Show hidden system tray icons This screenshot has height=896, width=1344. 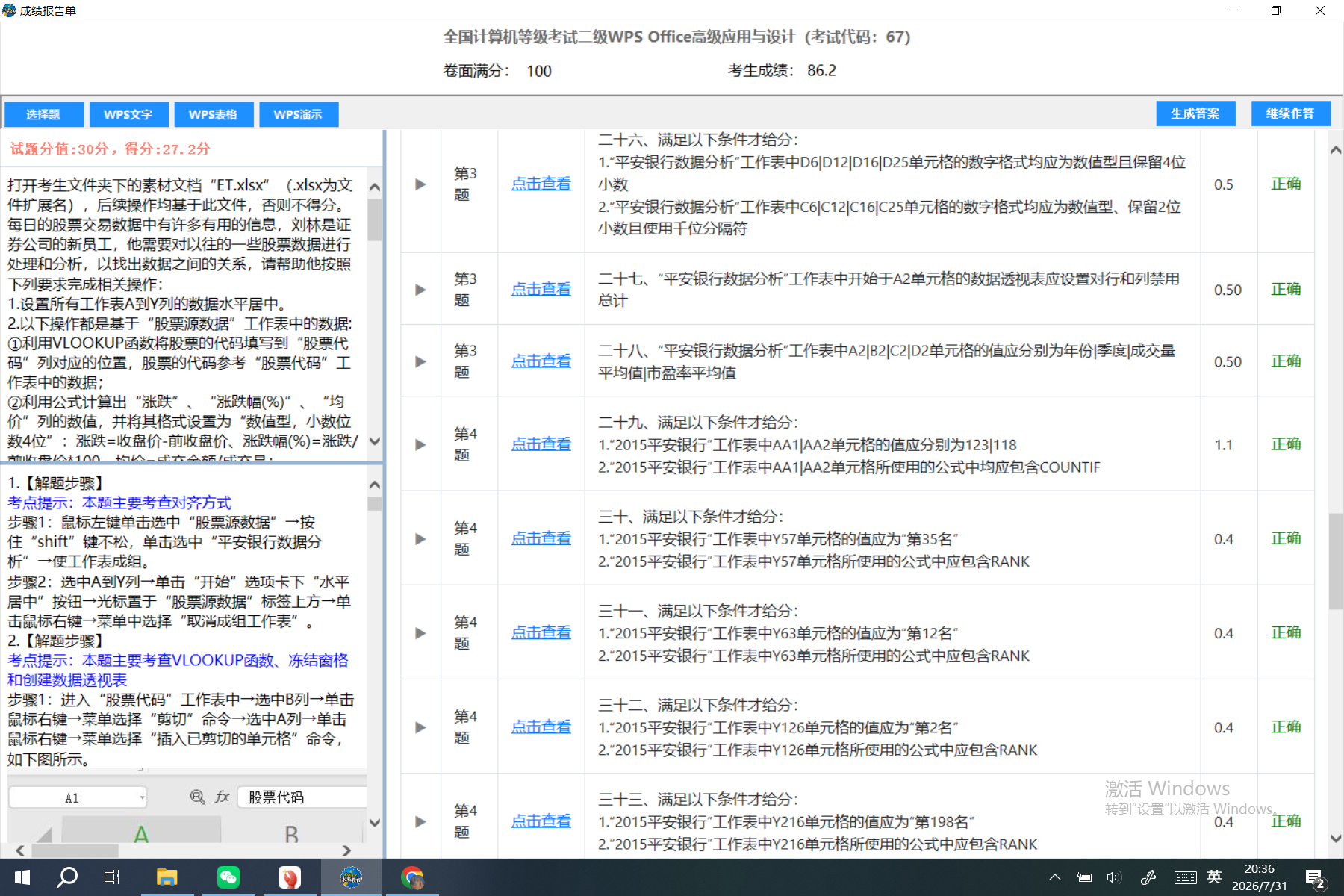coord(1055,877)
